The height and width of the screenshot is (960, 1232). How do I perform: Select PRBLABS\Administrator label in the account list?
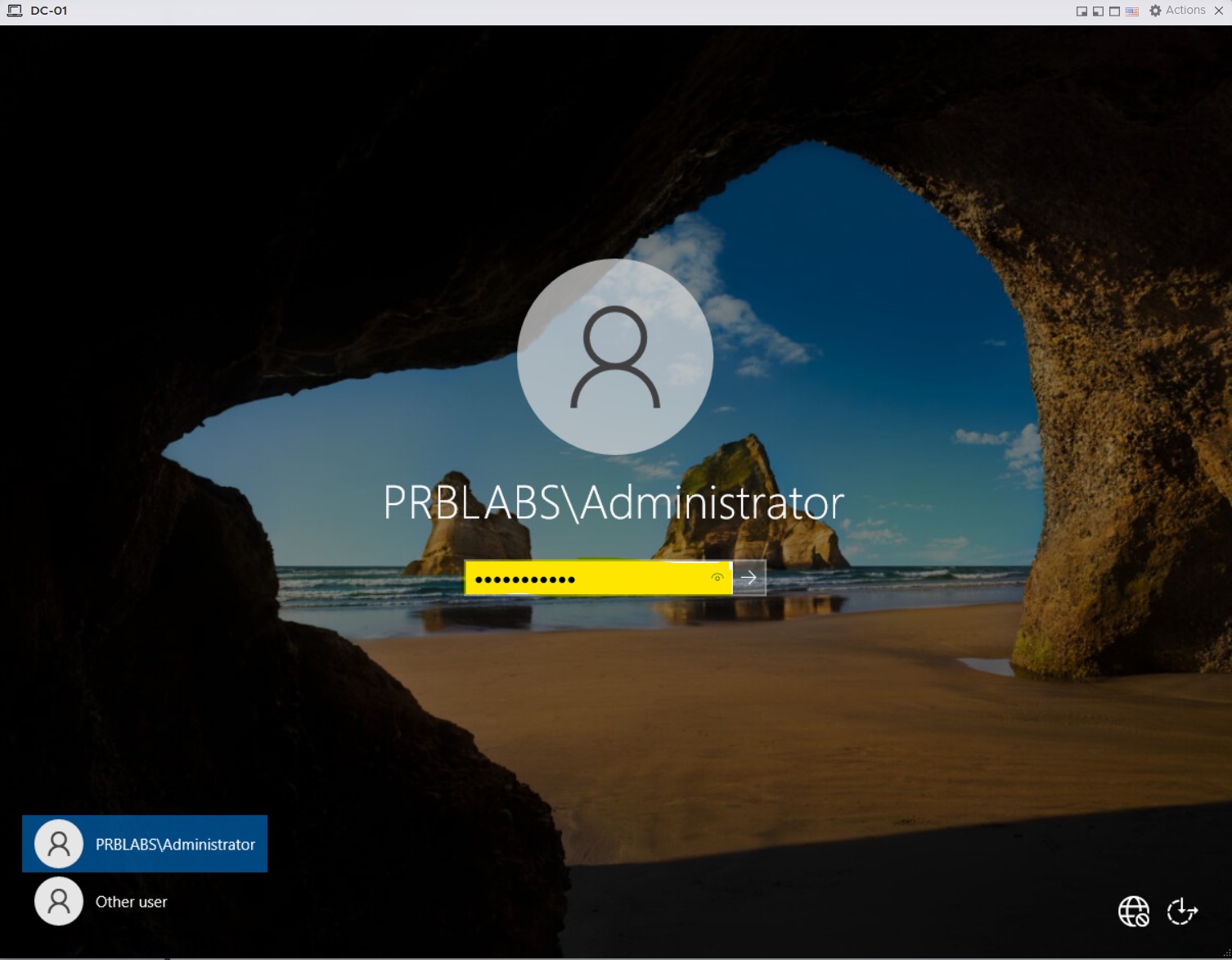pos(175,845)
